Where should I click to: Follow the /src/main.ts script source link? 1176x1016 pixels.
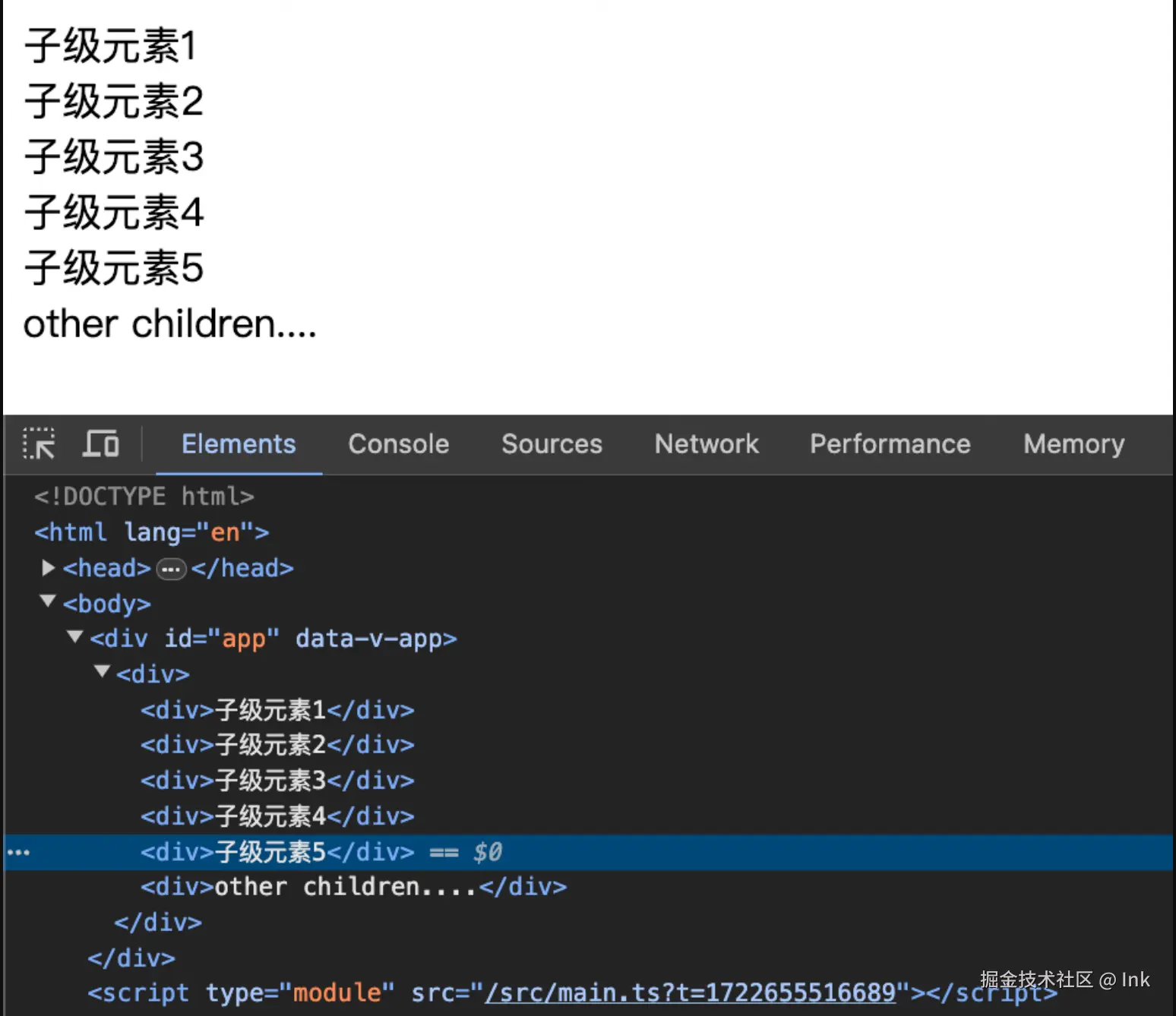click(x=691, y=992)
